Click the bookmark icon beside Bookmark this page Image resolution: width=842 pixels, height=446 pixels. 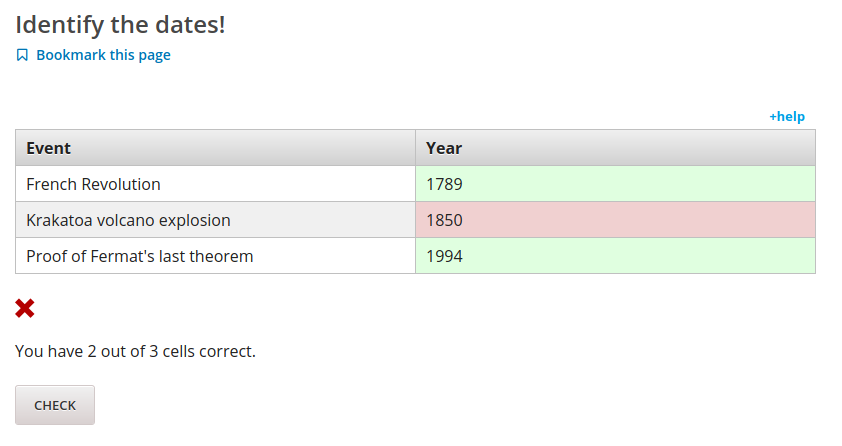point(23,55)
